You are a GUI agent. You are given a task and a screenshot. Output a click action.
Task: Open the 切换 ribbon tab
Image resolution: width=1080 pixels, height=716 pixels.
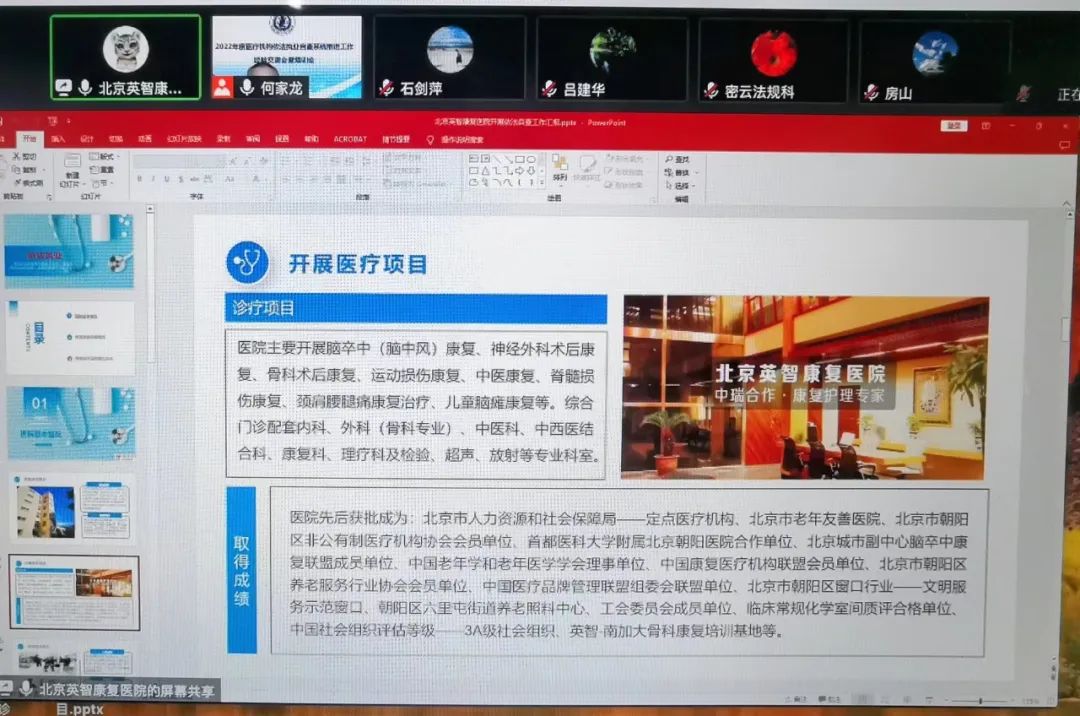[116, 139]
